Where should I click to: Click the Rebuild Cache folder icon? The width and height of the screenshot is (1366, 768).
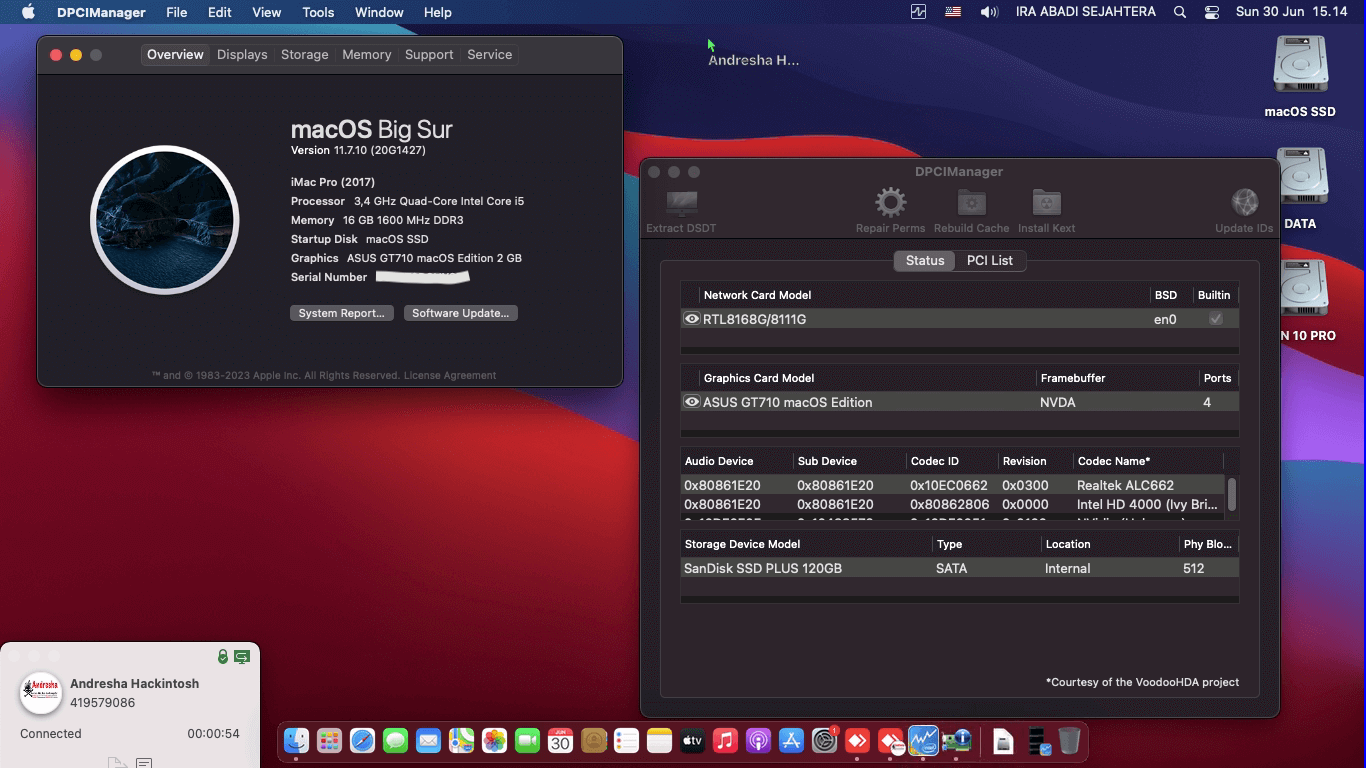[970, 202]
